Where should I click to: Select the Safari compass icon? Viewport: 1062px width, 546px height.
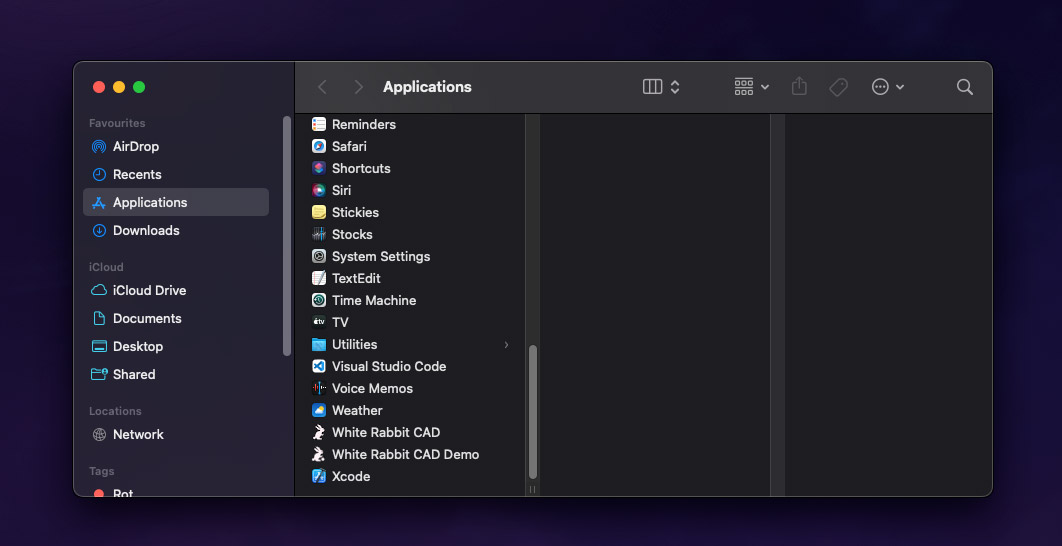pyautogui.click(x=318, y=146)
